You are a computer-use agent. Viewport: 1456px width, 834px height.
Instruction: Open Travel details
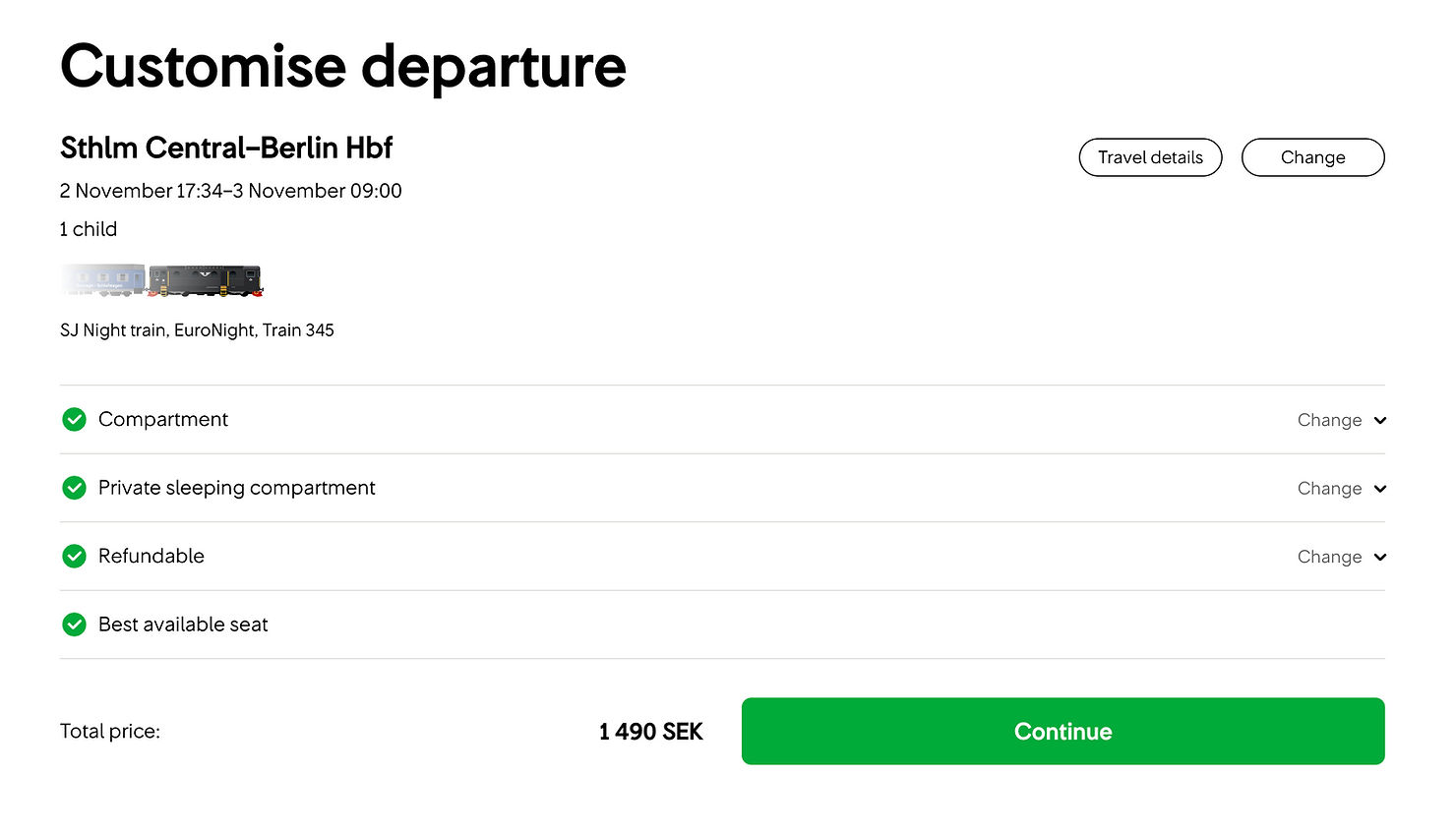[x=1150, y=157]
